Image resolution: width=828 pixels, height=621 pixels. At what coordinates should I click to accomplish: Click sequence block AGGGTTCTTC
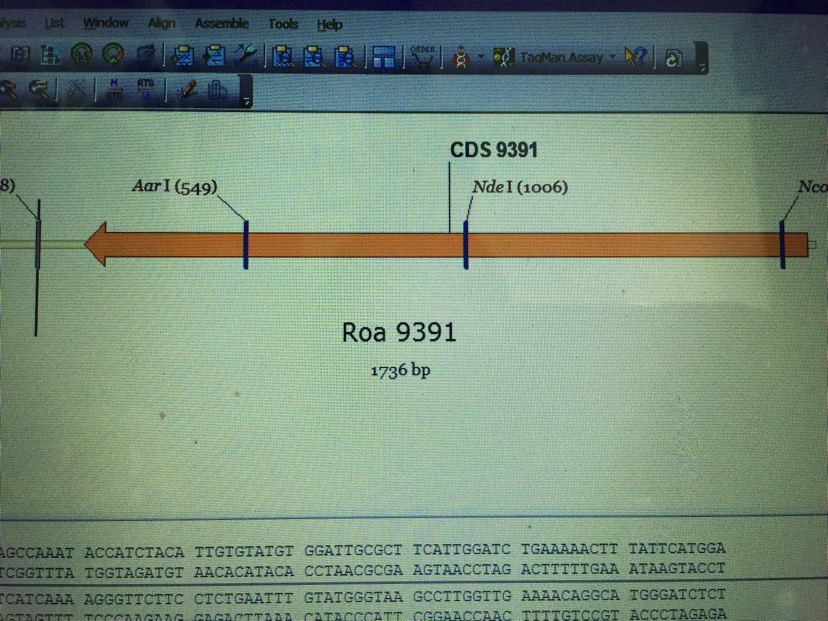point(134,599)
